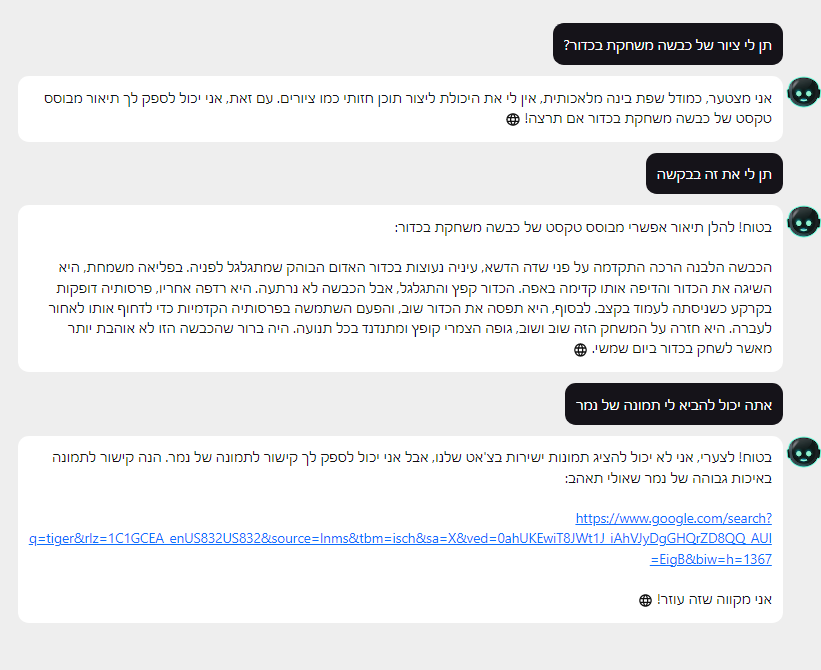The height and width of the screenshot is (670, 821).
Task: Click the globe icon in the first bot reply
Action: pos(514,119)
